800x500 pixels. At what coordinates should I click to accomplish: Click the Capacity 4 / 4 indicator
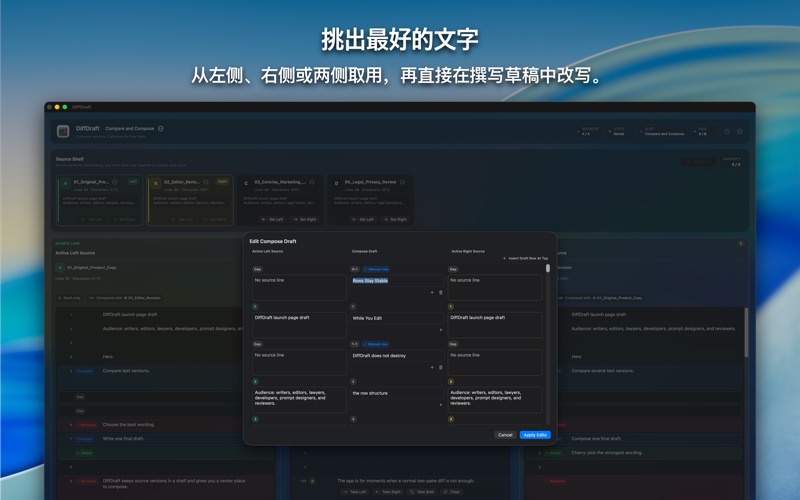[732, 162]
